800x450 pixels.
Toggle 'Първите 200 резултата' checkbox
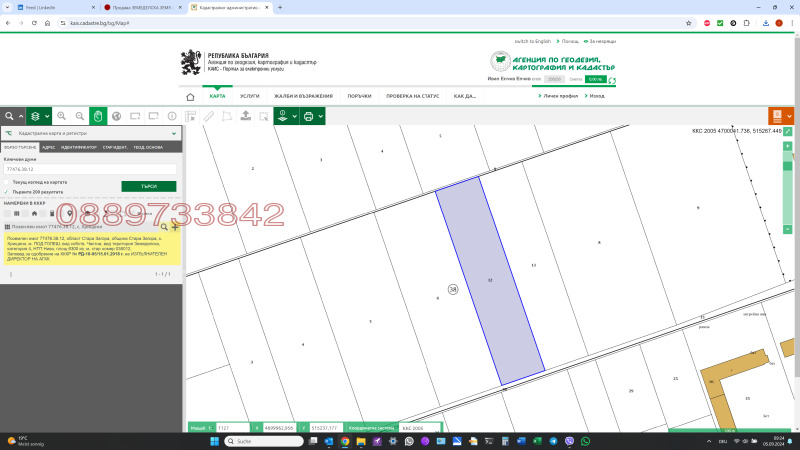pos(6,191)
